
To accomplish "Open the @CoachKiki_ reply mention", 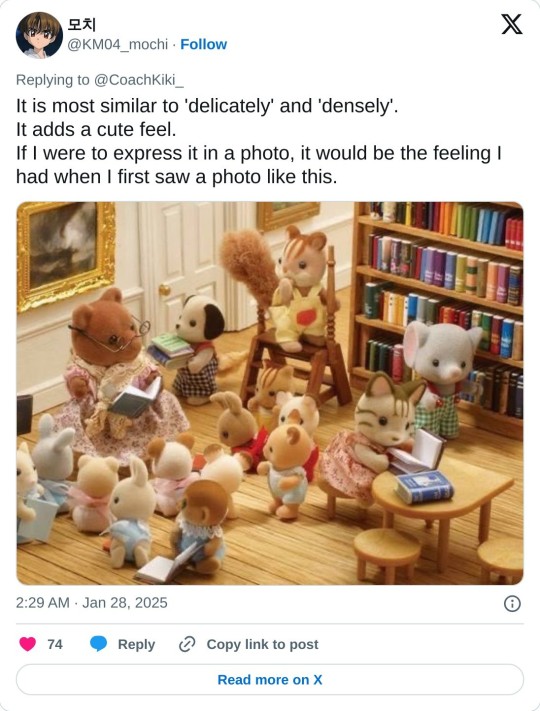I will tap(139, 80).
